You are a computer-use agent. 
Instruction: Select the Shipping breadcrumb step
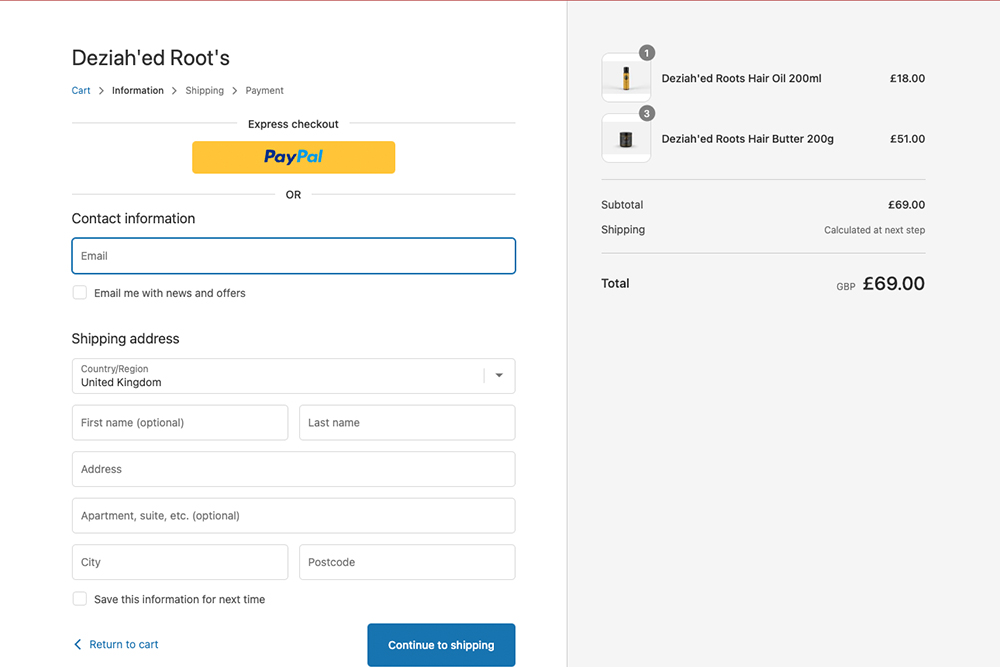click(204, 91)
